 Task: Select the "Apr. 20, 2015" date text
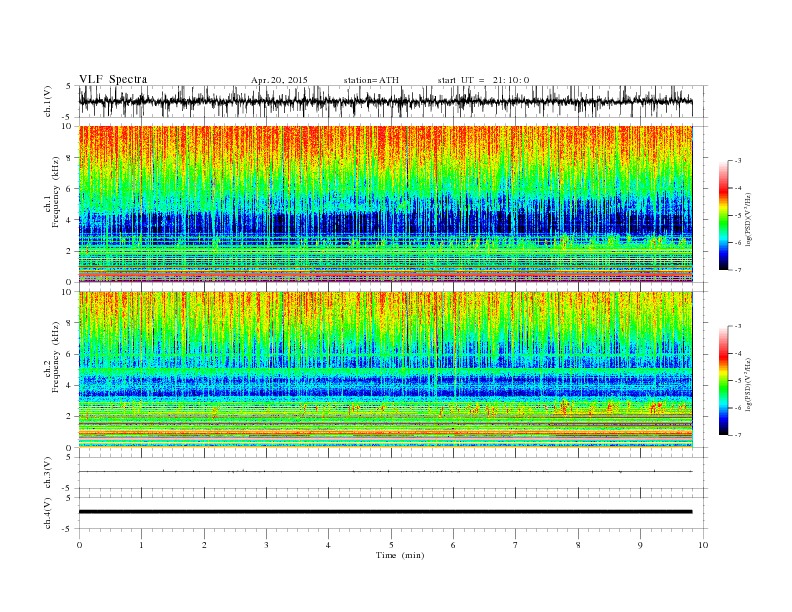point(279,80)
